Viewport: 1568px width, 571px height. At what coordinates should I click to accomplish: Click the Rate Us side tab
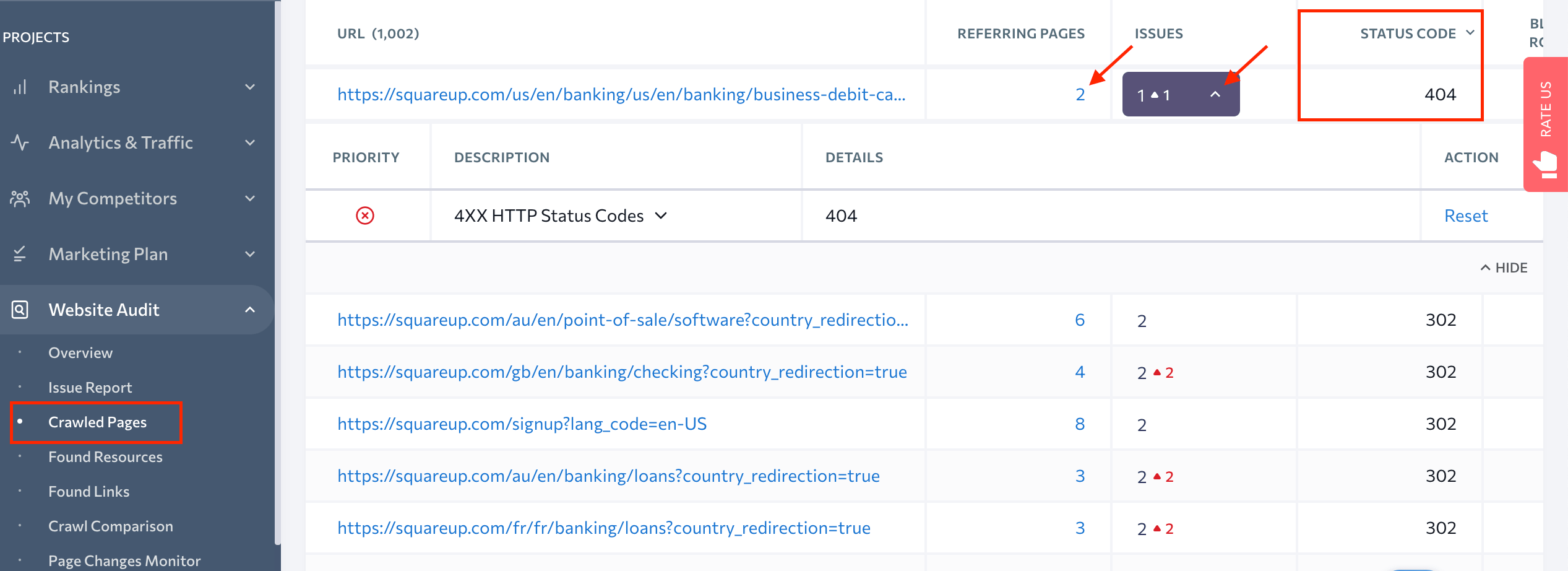(1545, 124)
